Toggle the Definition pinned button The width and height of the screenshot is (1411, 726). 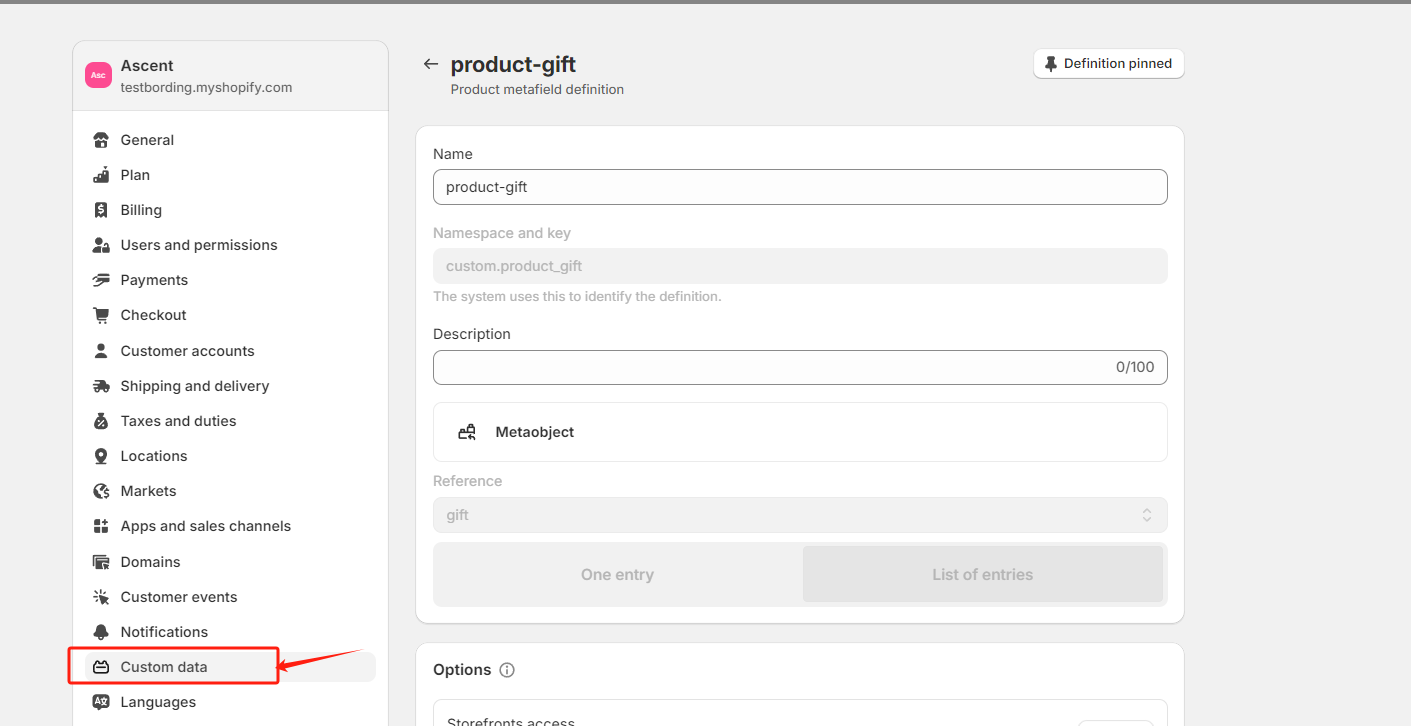coord(1108,64)
